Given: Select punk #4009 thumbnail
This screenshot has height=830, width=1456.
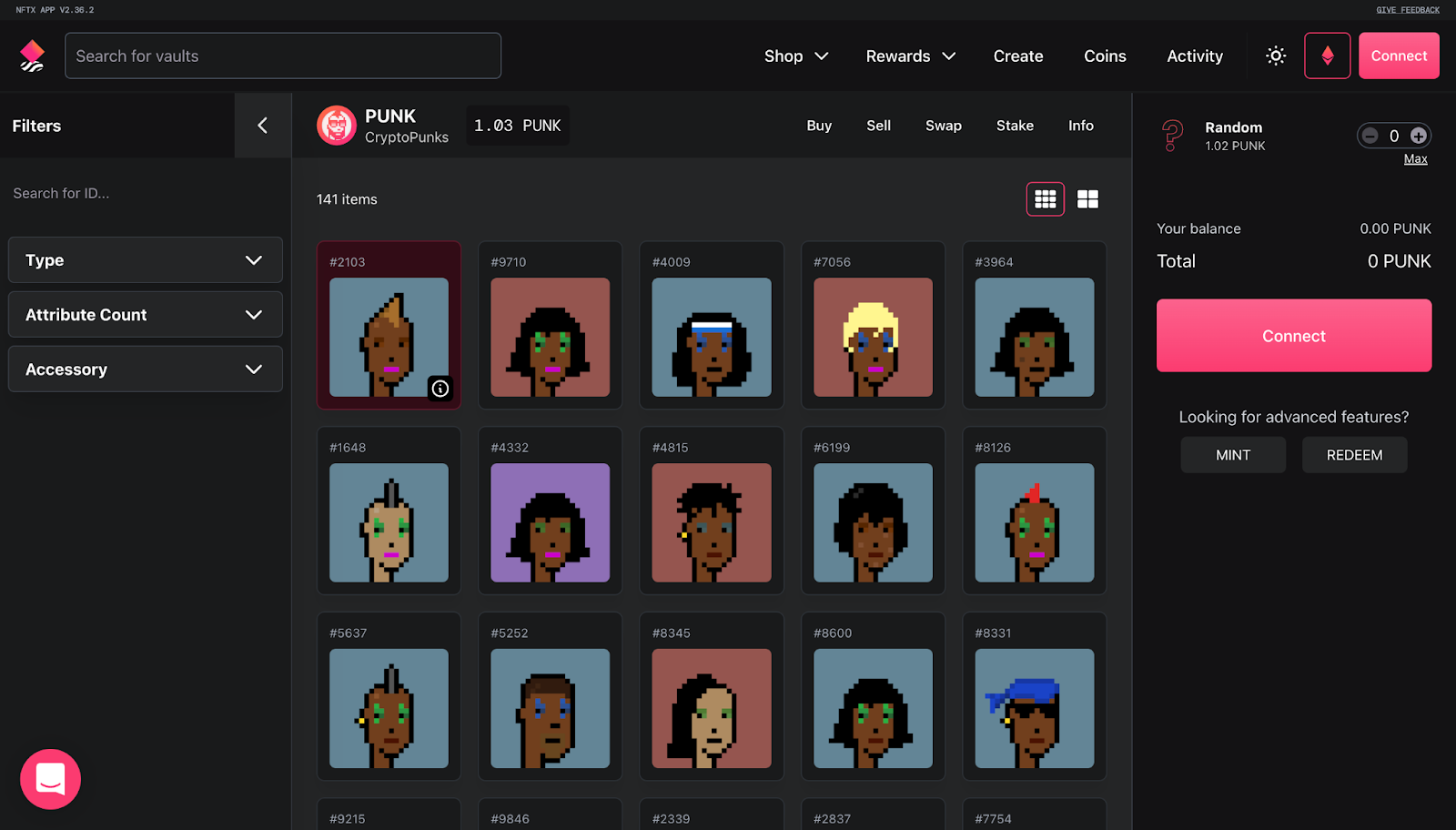Looking at the screenshot, I should click(x=712, y=337).
